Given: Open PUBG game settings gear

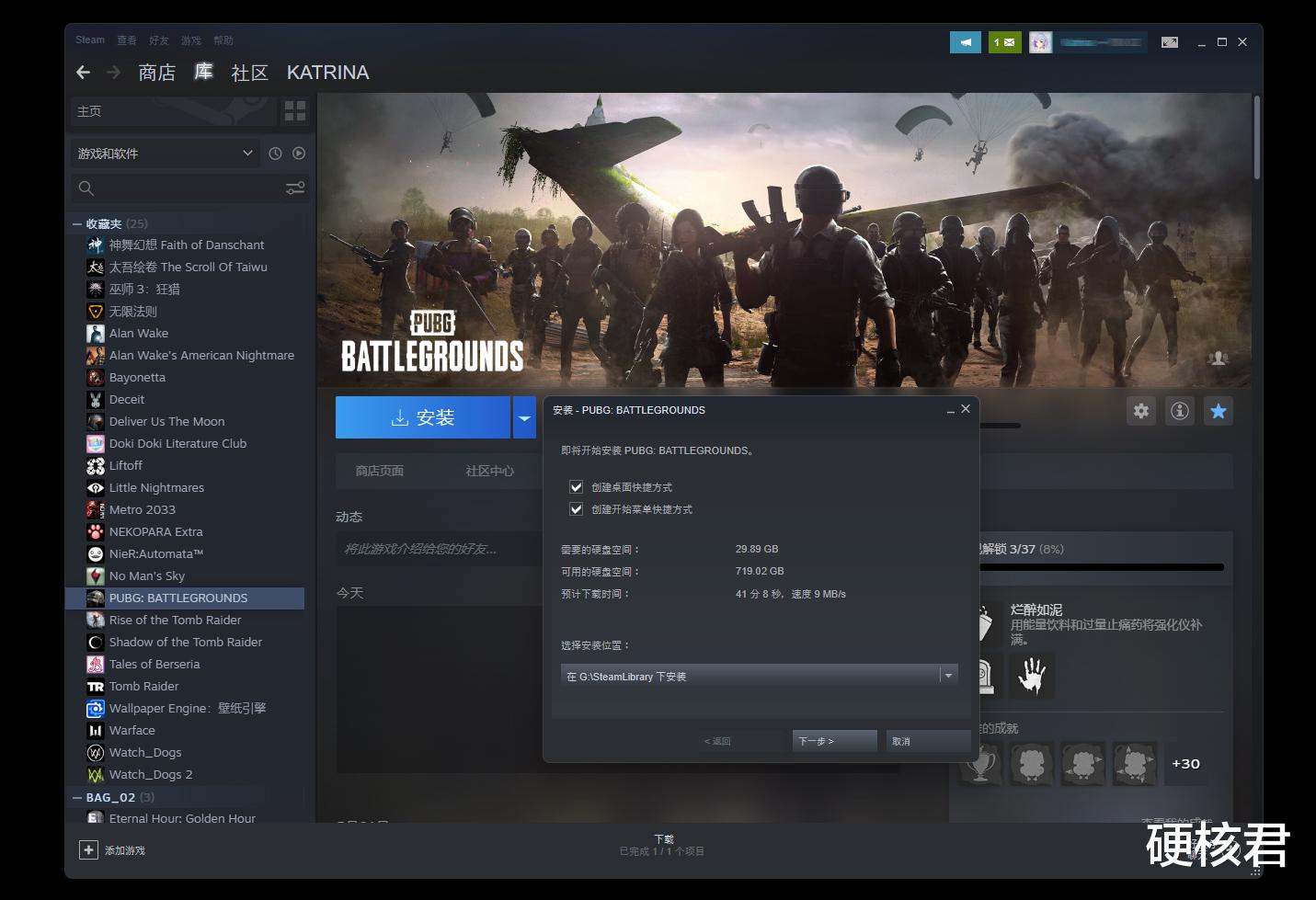Looking at the screenshot, I should coord(1141,411).
